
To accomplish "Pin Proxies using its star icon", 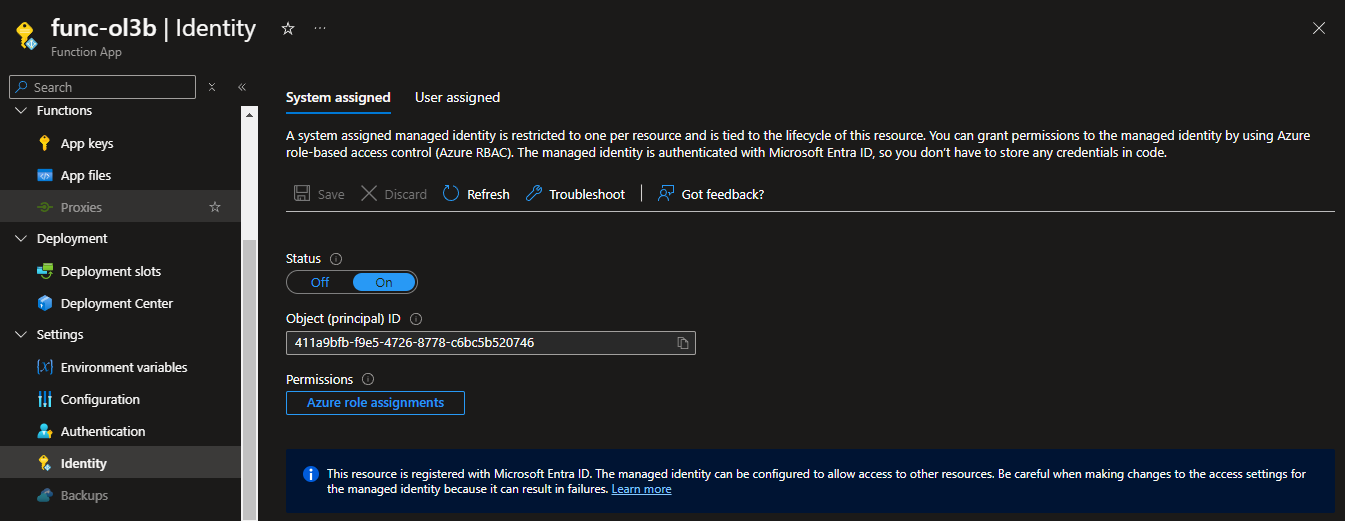I will [x=214, y=207].
